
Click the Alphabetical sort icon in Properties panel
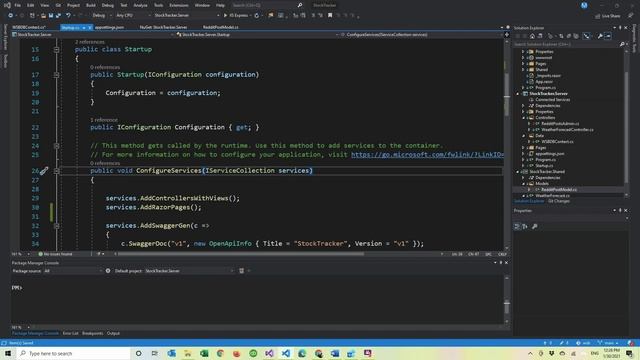coord(525,226)
